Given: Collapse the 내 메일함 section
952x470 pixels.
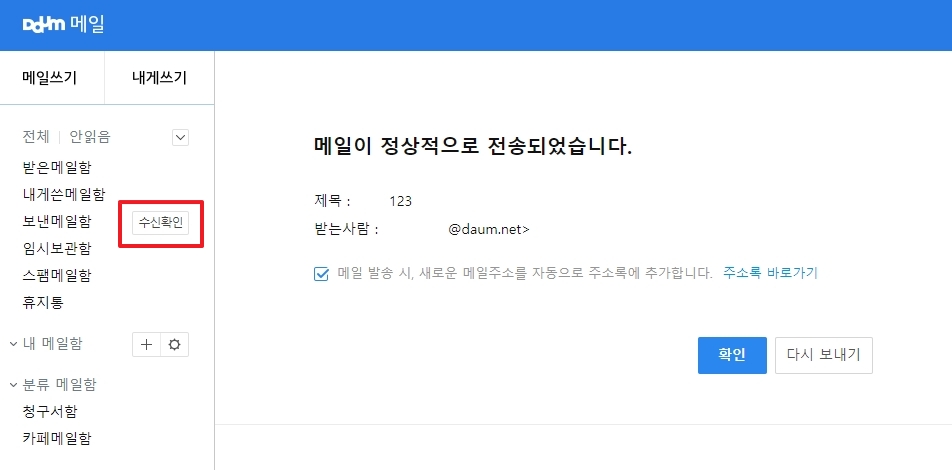Looking at the screenshot, I should click(13, 344).
